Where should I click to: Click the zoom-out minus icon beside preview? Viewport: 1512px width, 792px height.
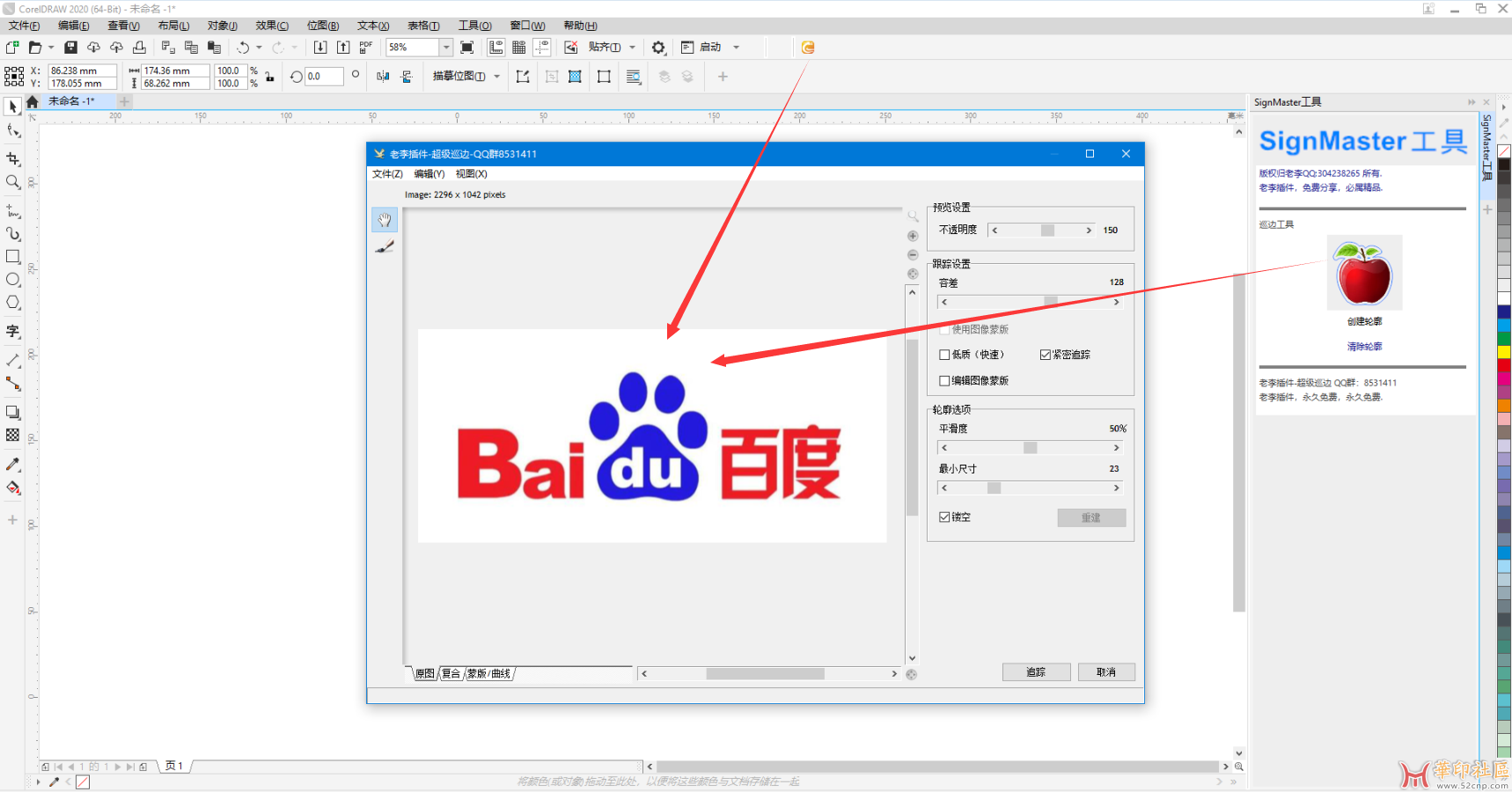pyautogui.click(x=913, y=254)
